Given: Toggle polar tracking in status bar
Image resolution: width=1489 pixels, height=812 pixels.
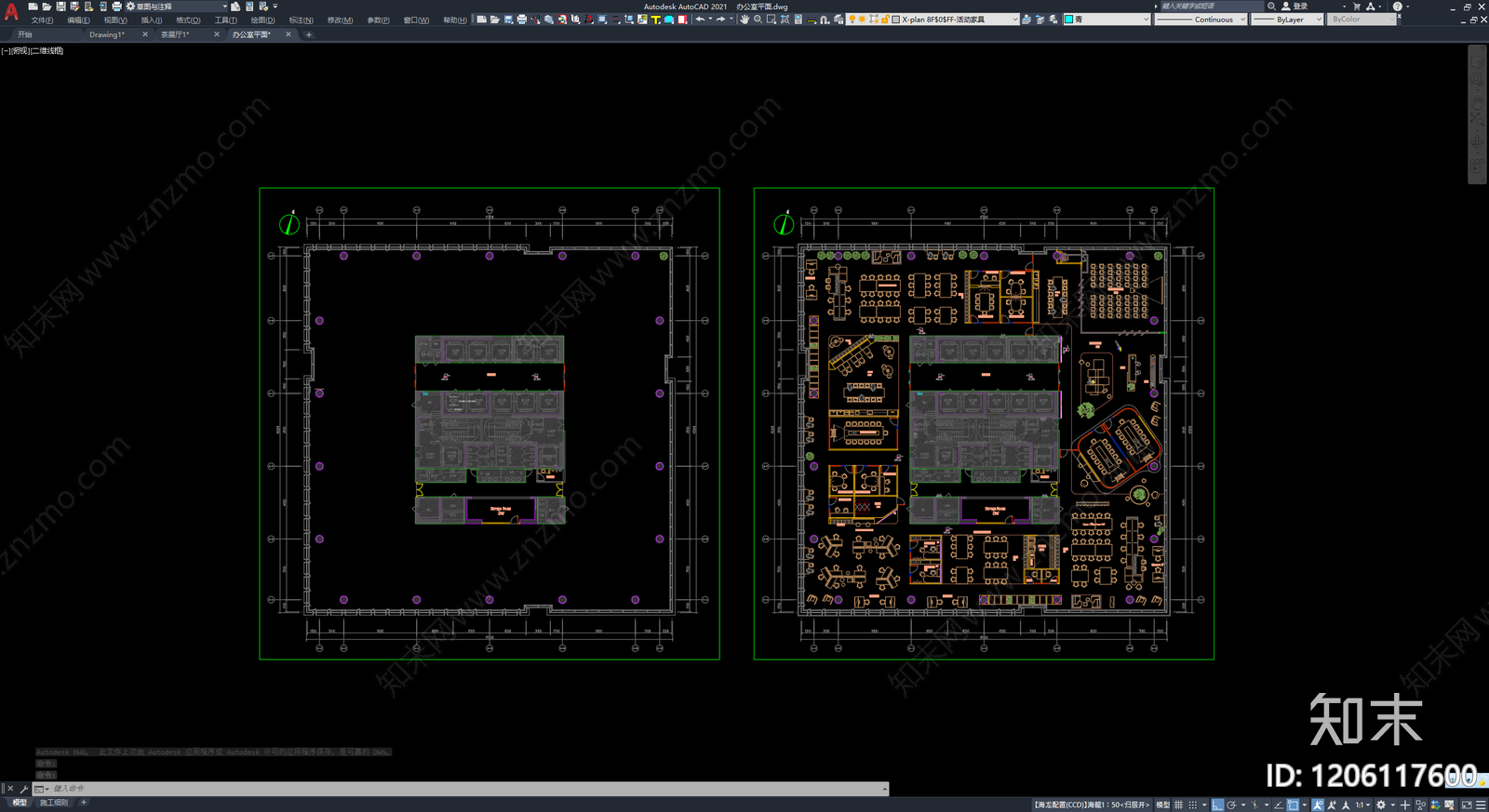Looking at the screenshot, I should 1231,805.
